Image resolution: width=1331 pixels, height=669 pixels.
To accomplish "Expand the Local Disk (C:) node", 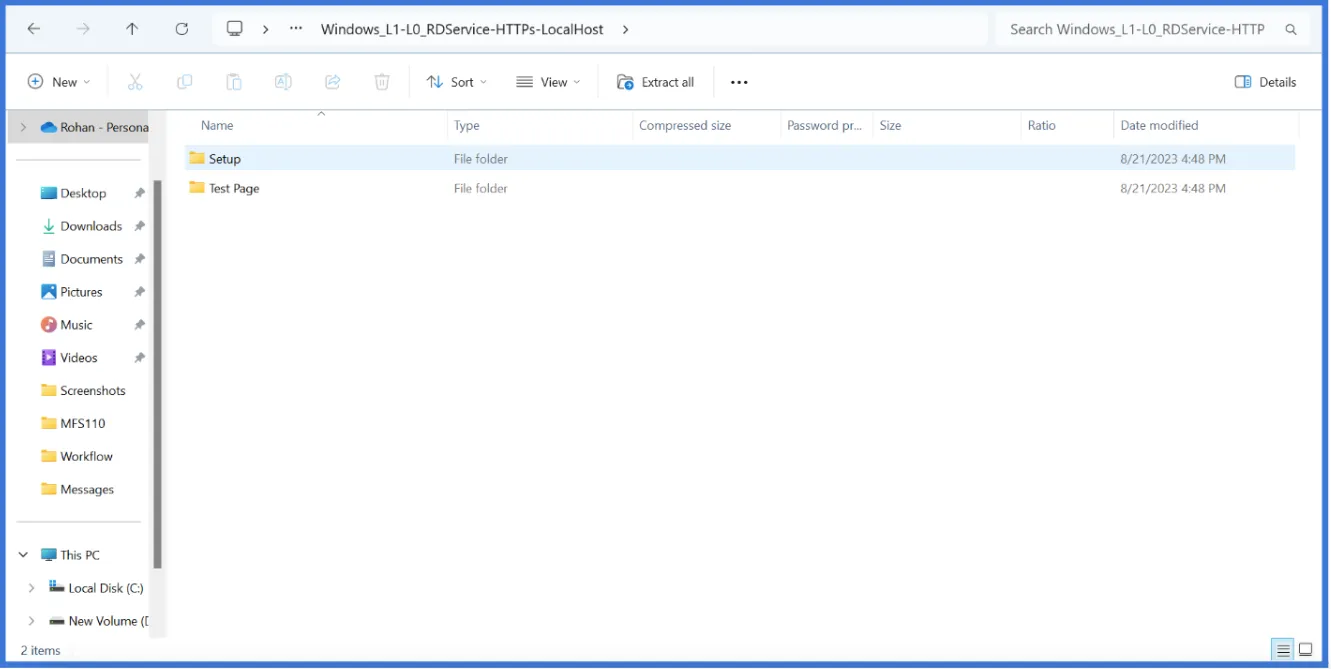I will 31,588.
